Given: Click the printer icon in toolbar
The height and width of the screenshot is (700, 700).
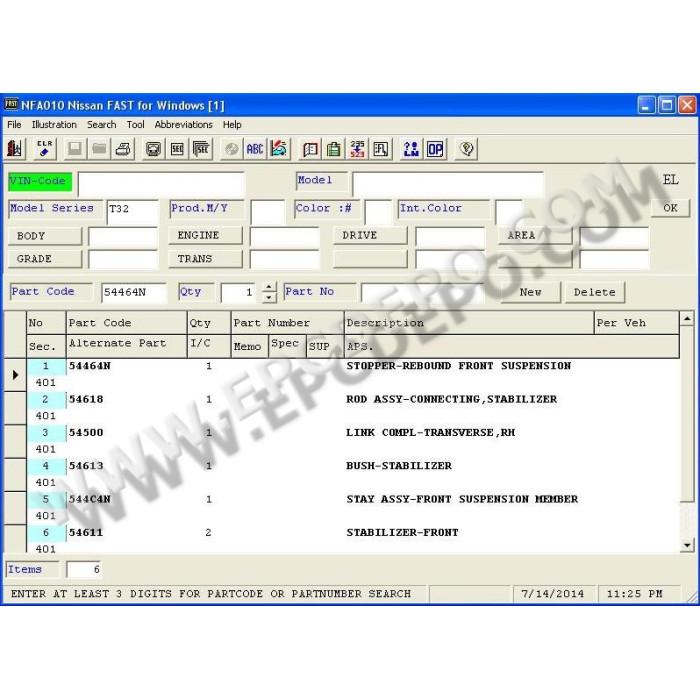Looking at the screenshot, I should [x=123, y=149].
